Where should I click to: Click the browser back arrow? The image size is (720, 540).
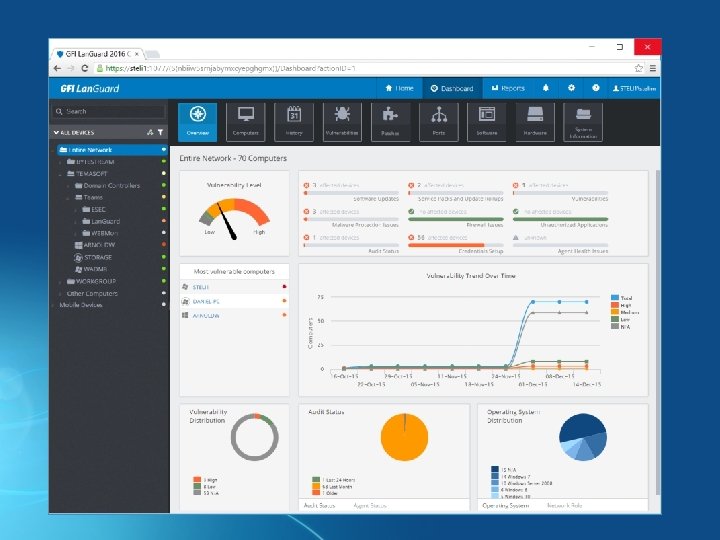click(x=57, y=68)
